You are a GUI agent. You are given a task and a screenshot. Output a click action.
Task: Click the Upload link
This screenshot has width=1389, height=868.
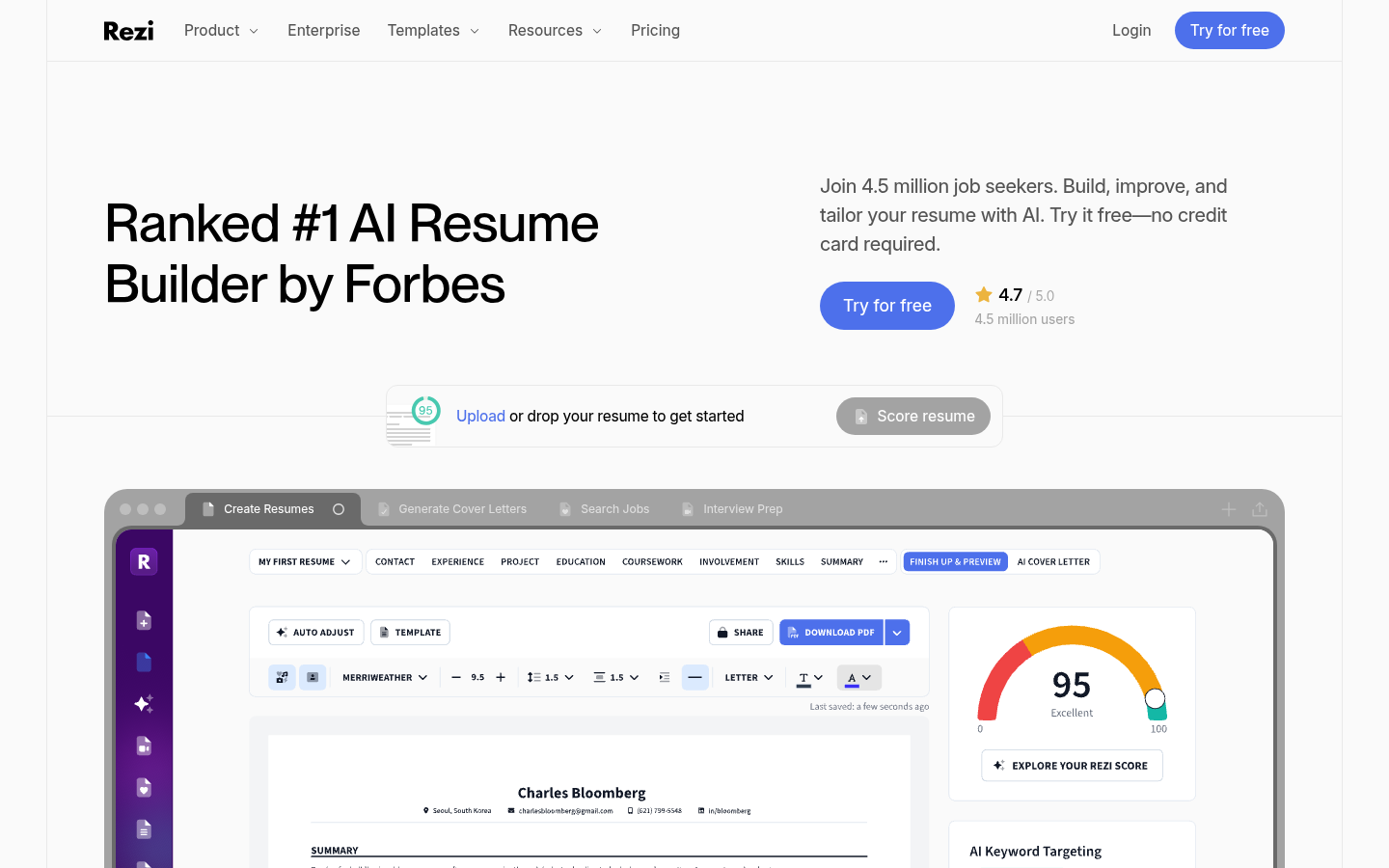pos(480,417)
